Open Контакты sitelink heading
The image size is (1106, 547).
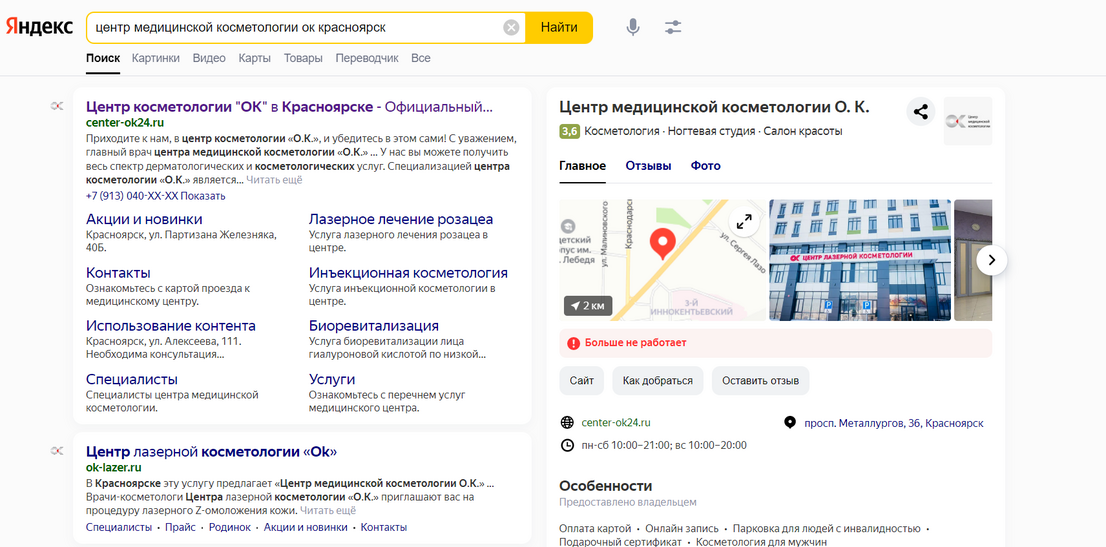(x=118, y=272)
